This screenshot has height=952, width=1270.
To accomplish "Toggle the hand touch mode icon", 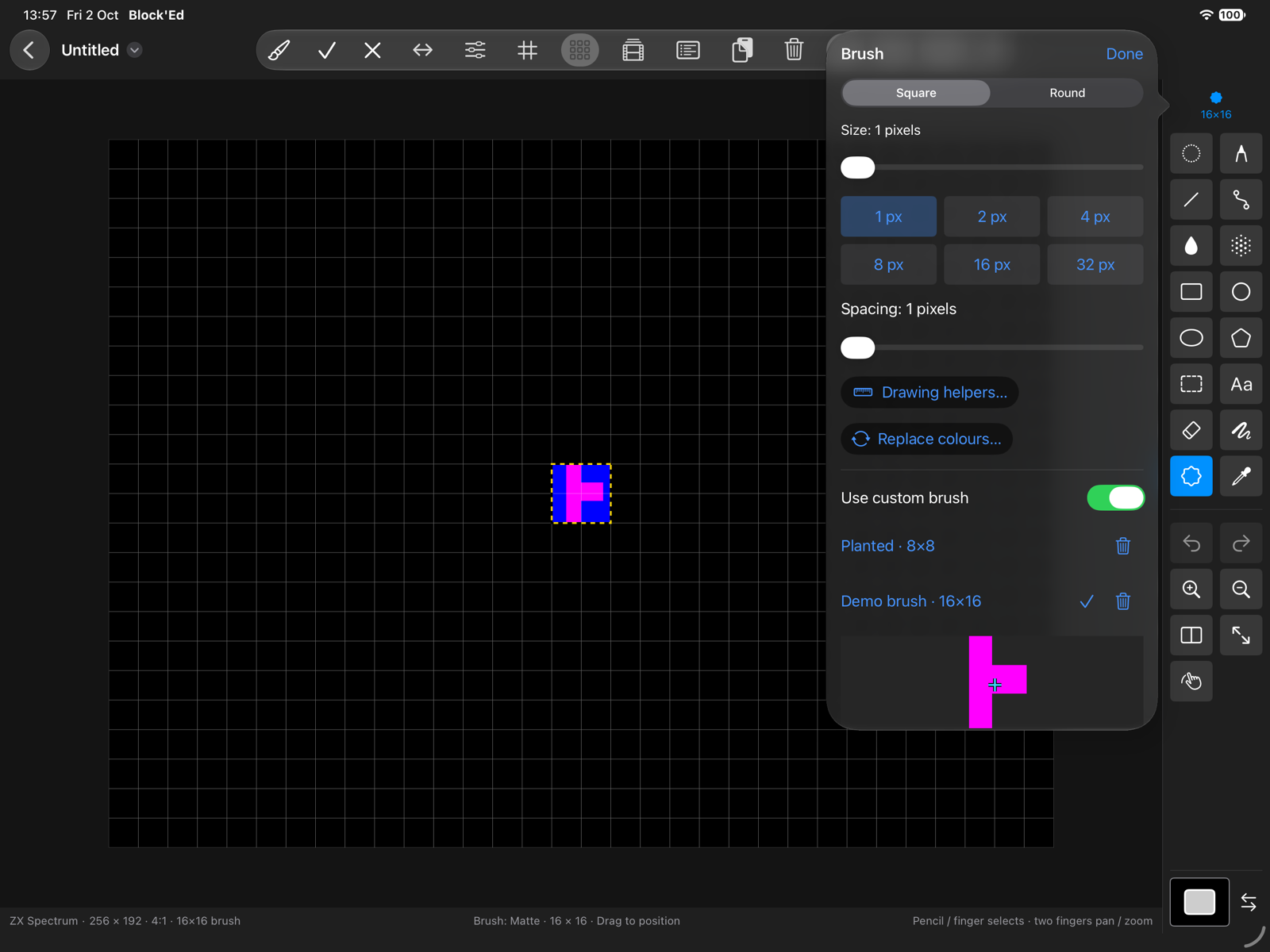I will point(1191,681).
